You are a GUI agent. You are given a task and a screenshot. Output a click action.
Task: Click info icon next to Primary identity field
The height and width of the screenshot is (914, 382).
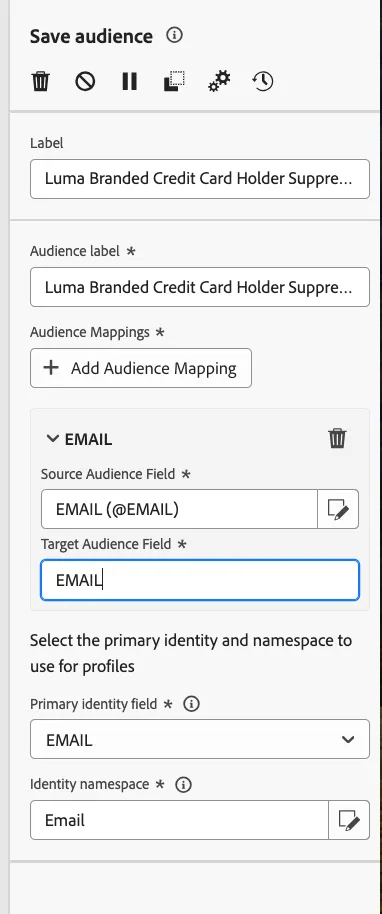191,704
